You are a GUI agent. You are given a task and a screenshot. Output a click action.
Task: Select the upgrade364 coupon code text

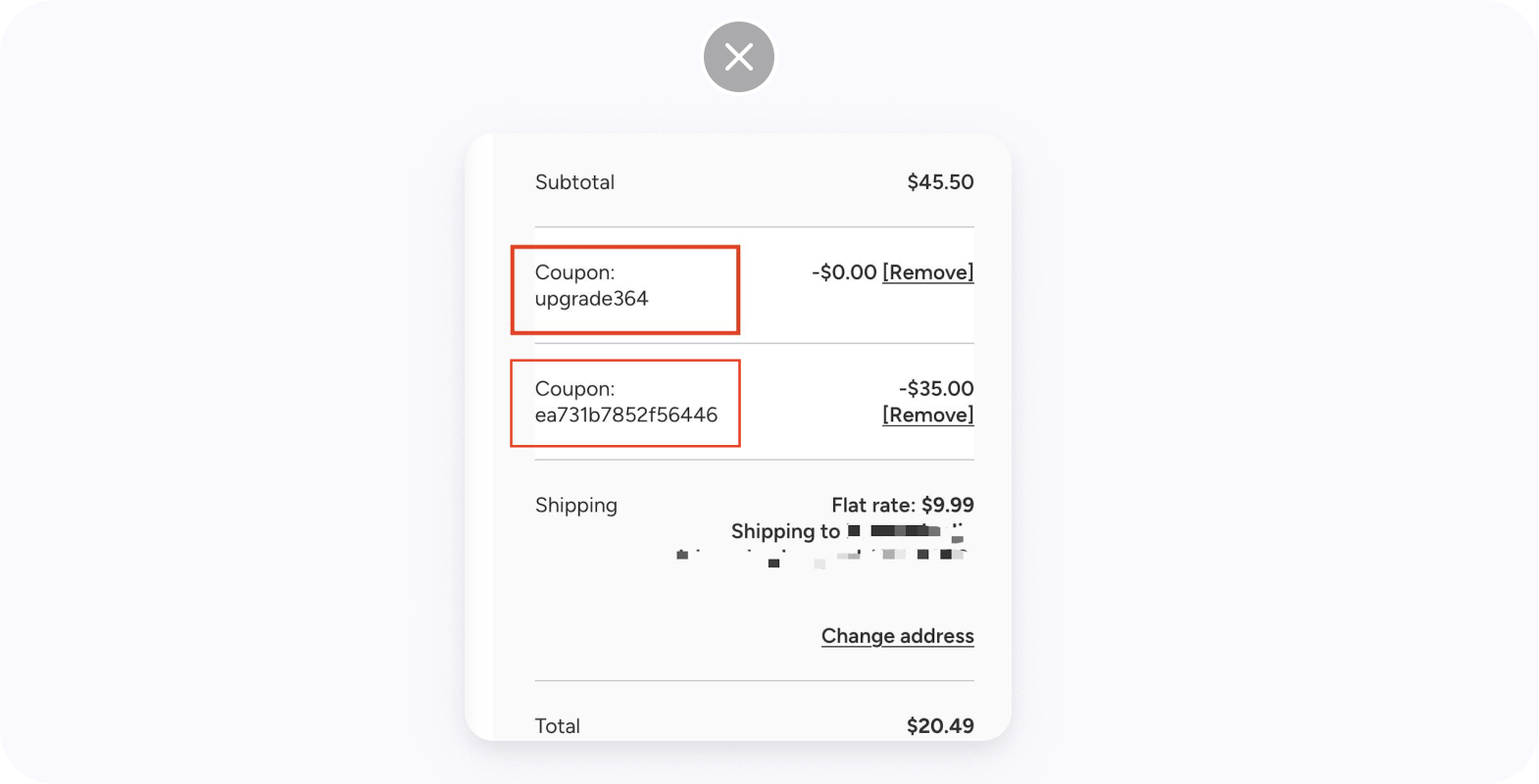591,299
